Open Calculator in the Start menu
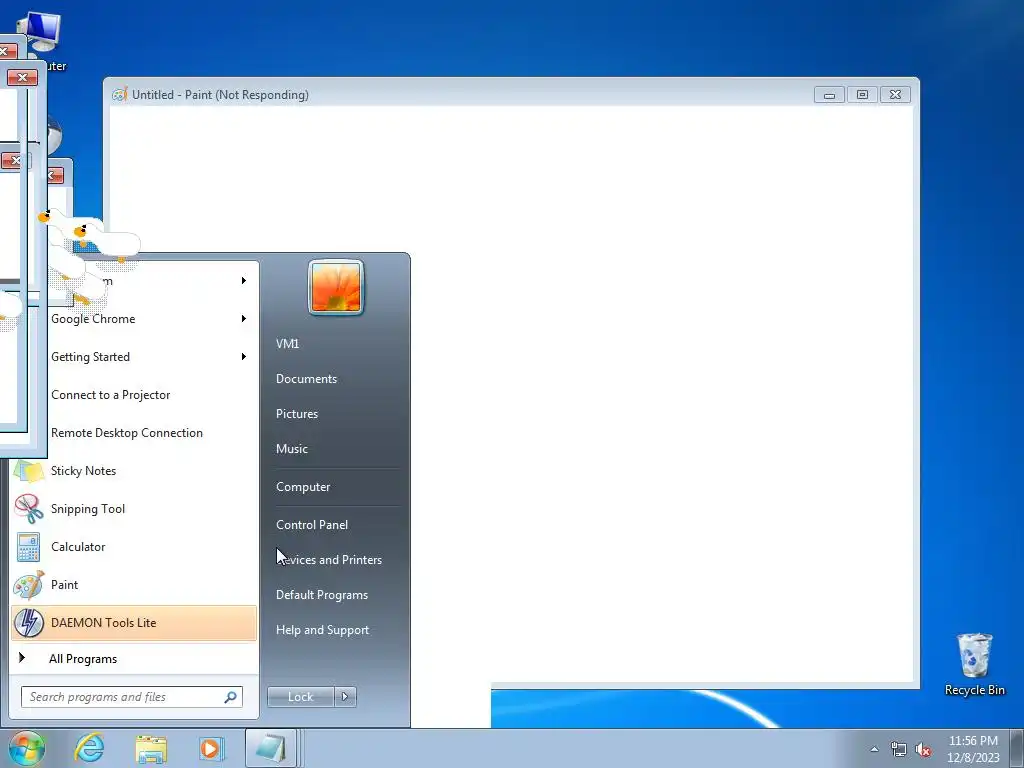Screen dimensions: 1024x768 (x=134, y=547)
